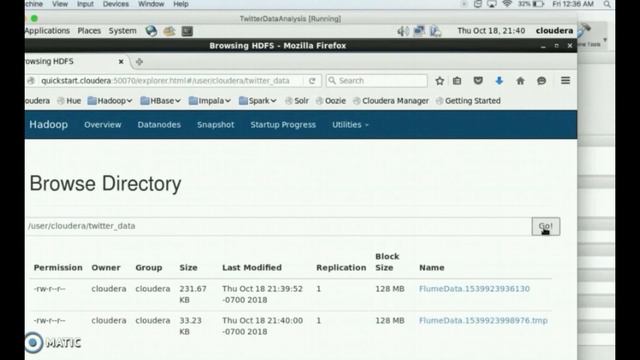The width and height of the screenshot is (640, 360).
Task: Open the Utilities dropdown in Hadoop navbar
Action: [x=350, y=125]
